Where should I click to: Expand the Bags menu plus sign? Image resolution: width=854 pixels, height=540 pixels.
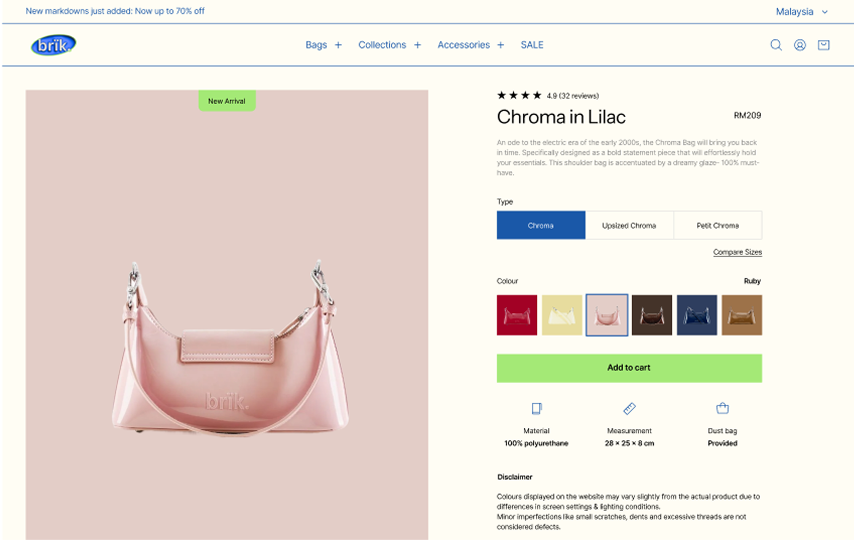point(338,45)
